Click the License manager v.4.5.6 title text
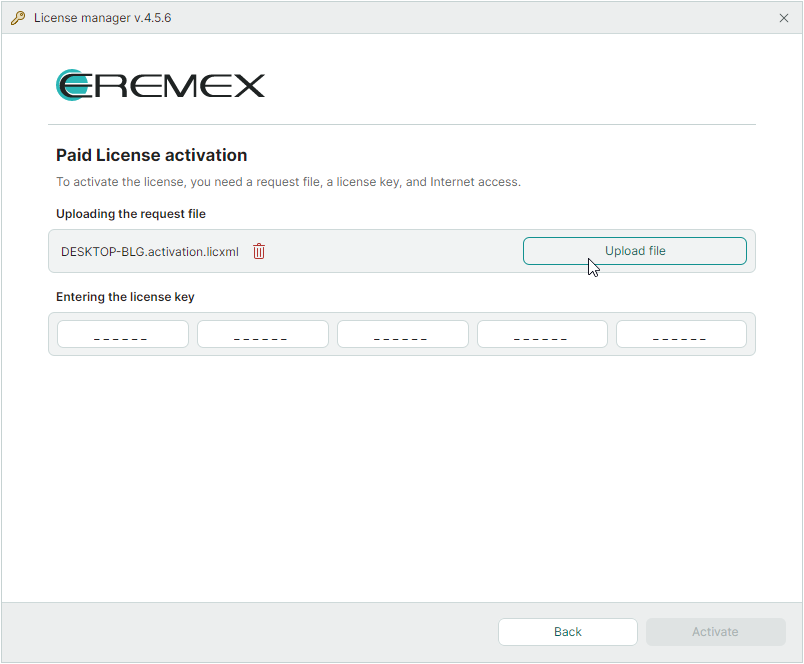The image size is (804, 664). pyautogui.click(x=103, y=18)
